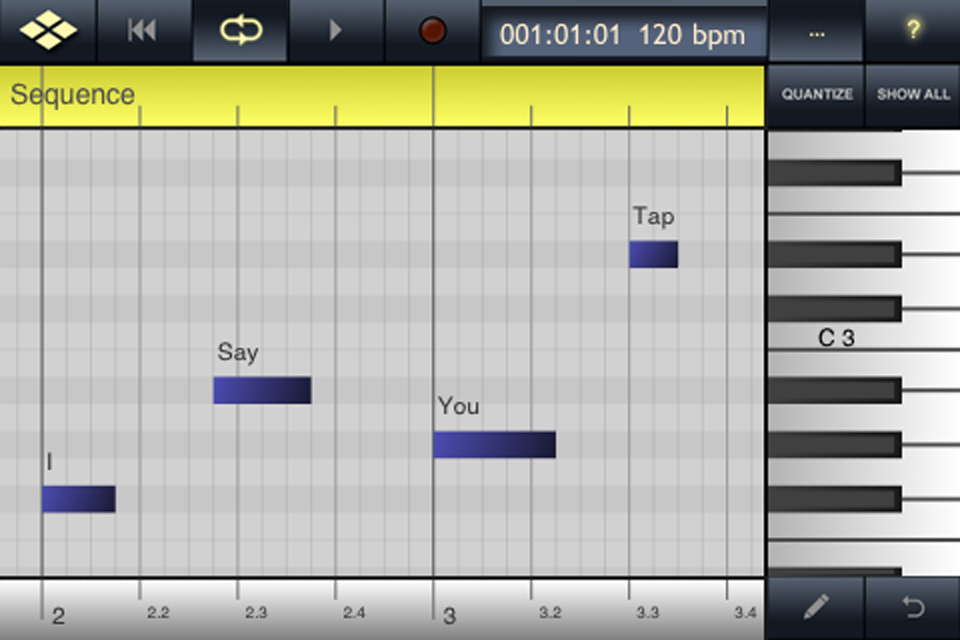
Task: Open the main menu diamond logo icon
Action: tap(48, 31)
